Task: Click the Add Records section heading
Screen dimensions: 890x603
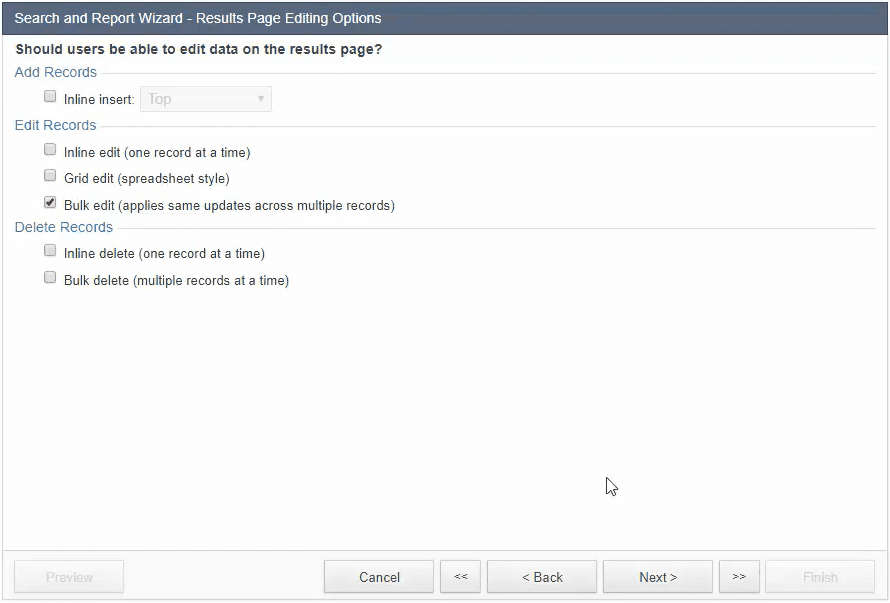Action: click(x=56, y=72)
